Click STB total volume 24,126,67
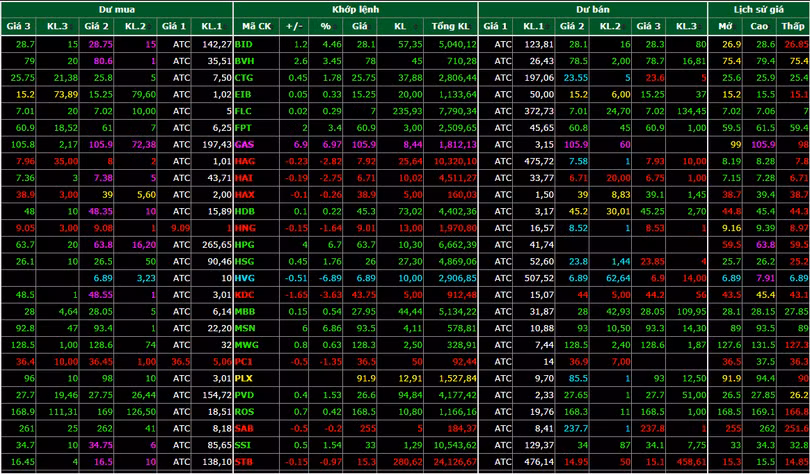Viewport: 810px width, 474px height. pyautogui.click(x=454, y=462)
